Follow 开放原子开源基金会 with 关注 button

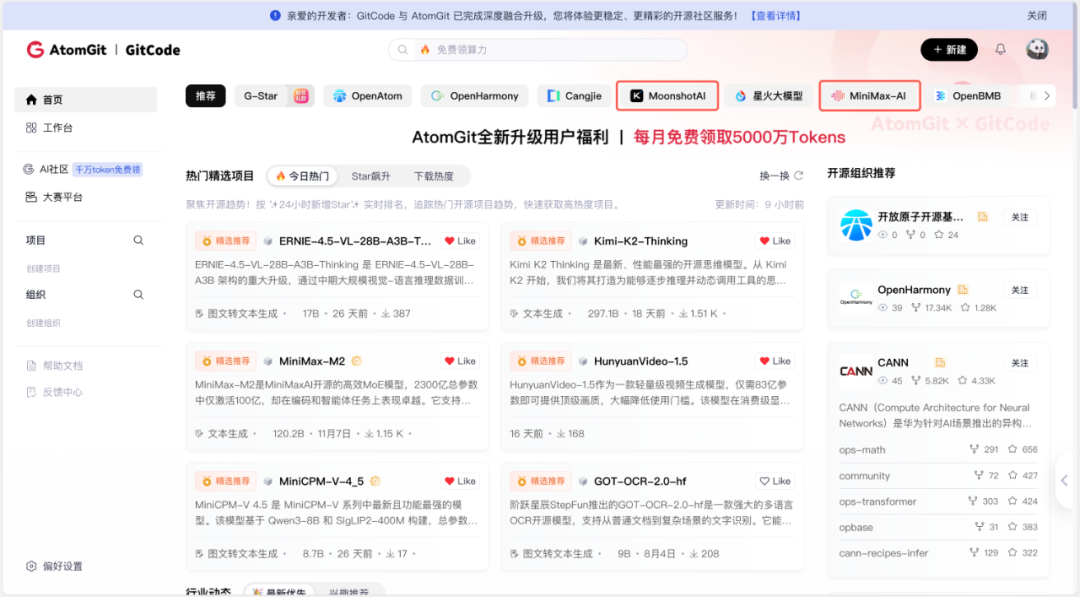coord(1019,217)
